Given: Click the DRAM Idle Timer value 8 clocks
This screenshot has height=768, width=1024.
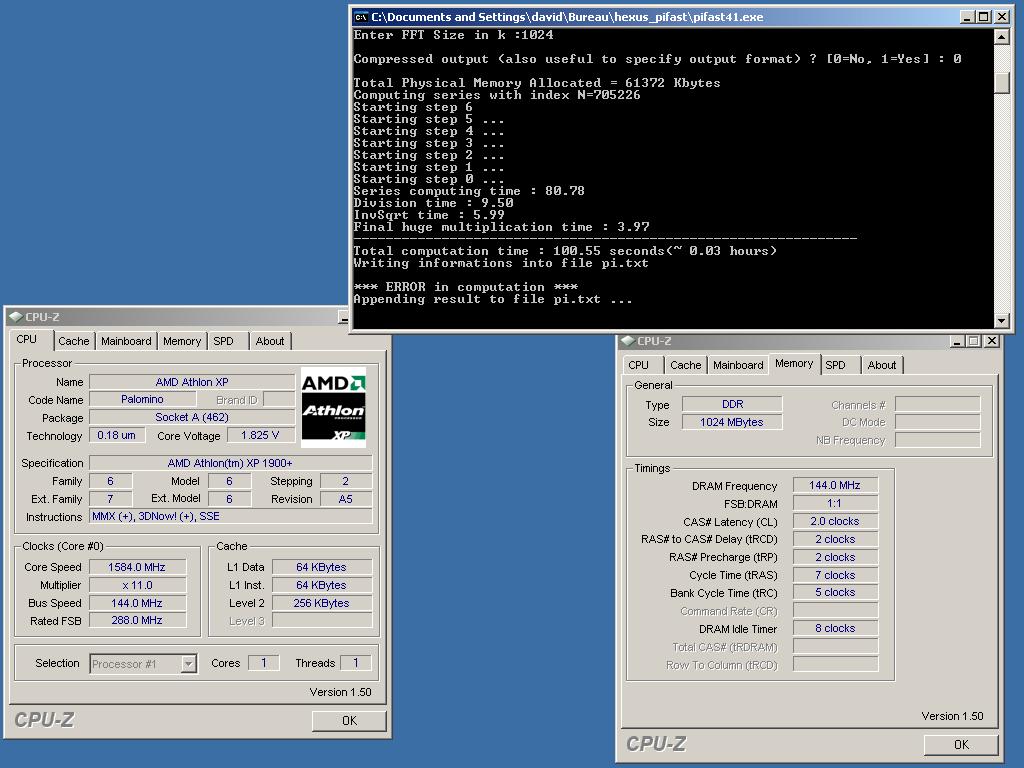Looking at the screenshot, I should point(835,628).
